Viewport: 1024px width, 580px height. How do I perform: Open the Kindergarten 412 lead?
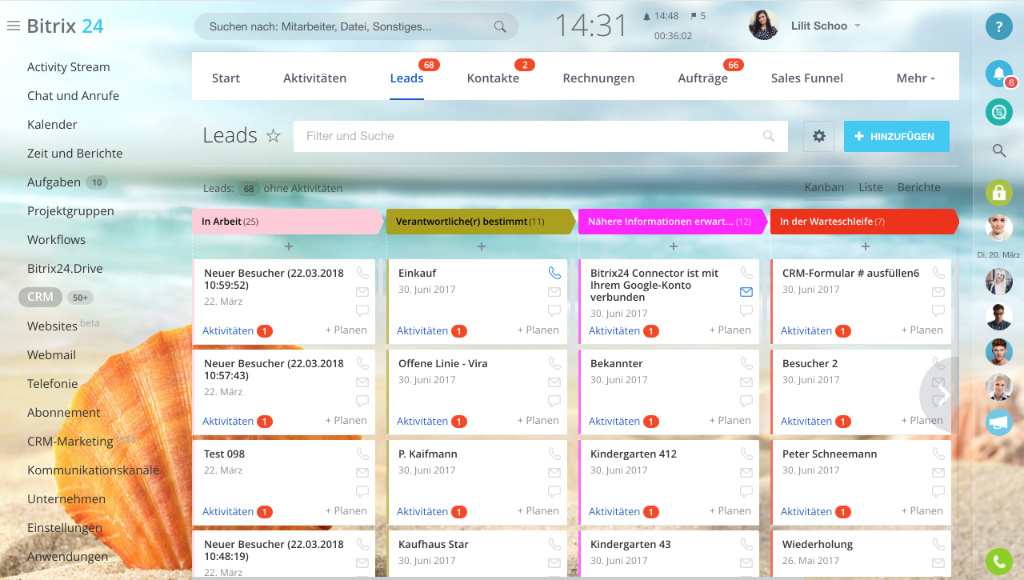(x=633, y=454)
